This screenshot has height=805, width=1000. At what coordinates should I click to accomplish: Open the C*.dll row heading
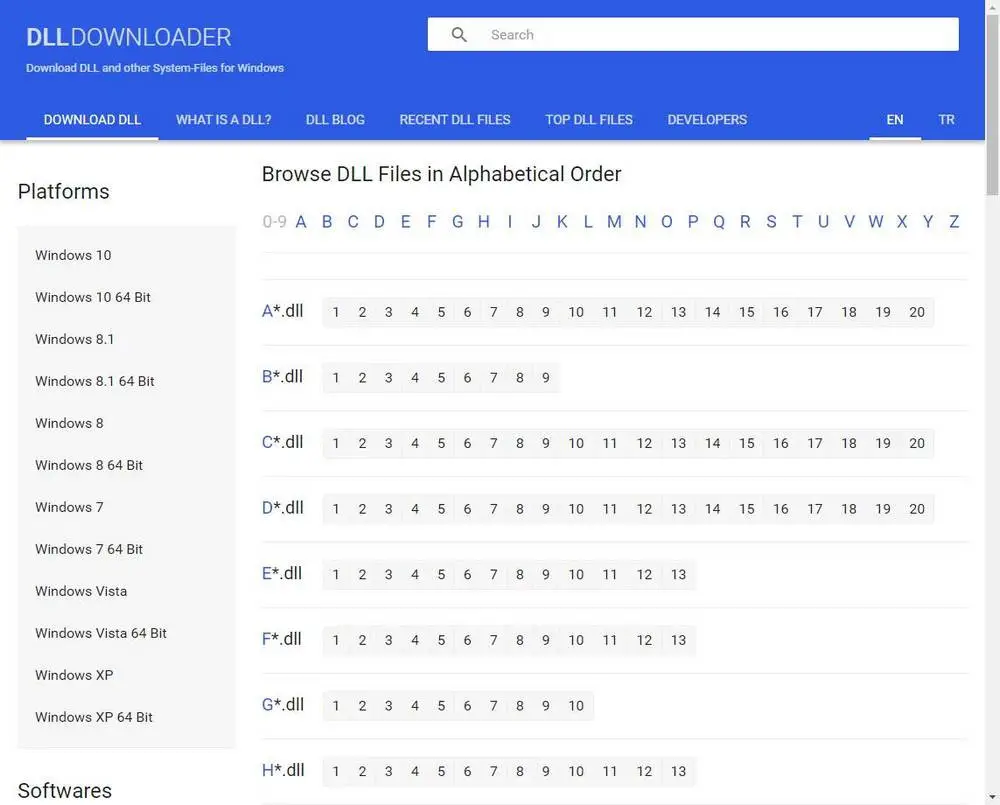[283, 442]
